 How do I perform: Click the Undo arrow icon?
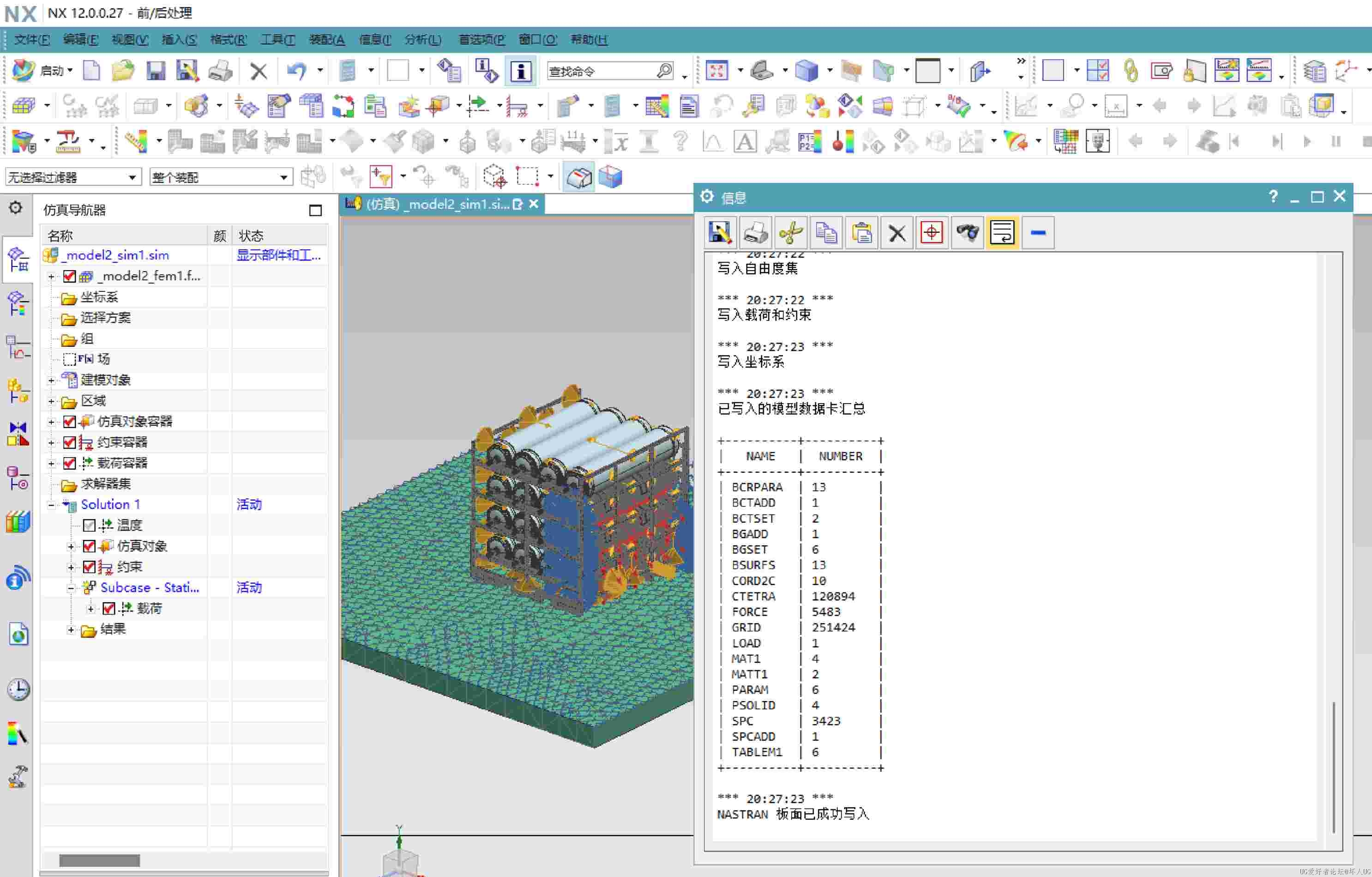click(x=296, y=71)
